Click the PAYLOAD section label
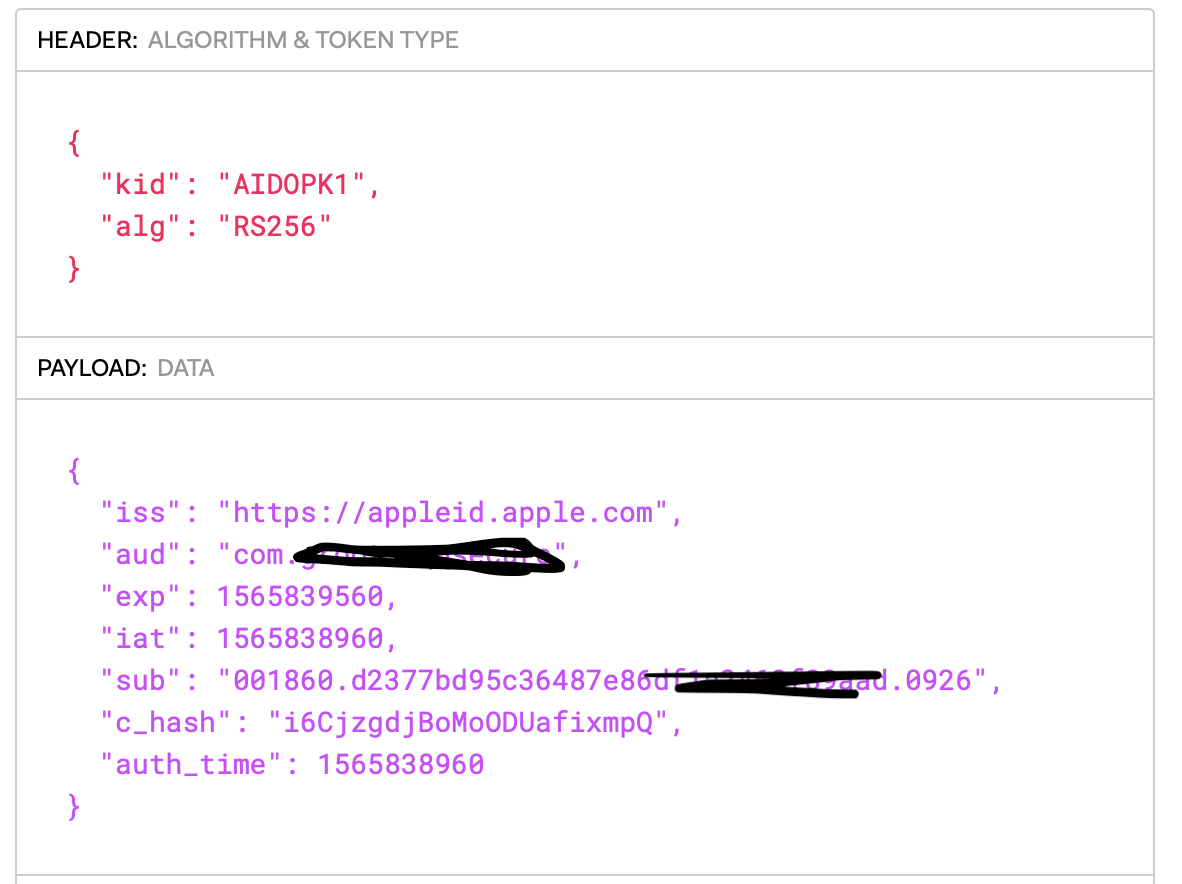Viewport: 1182px width, 884px height. (x=92, y=368)
